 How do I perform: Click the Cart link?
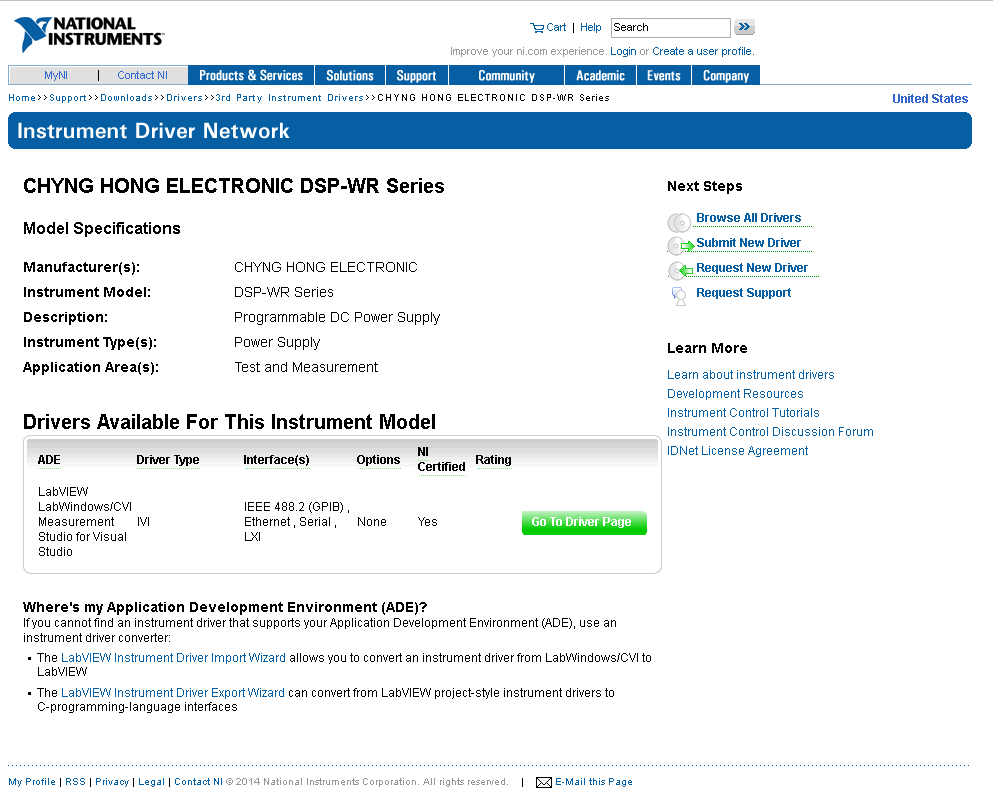(x=556, y=27)
